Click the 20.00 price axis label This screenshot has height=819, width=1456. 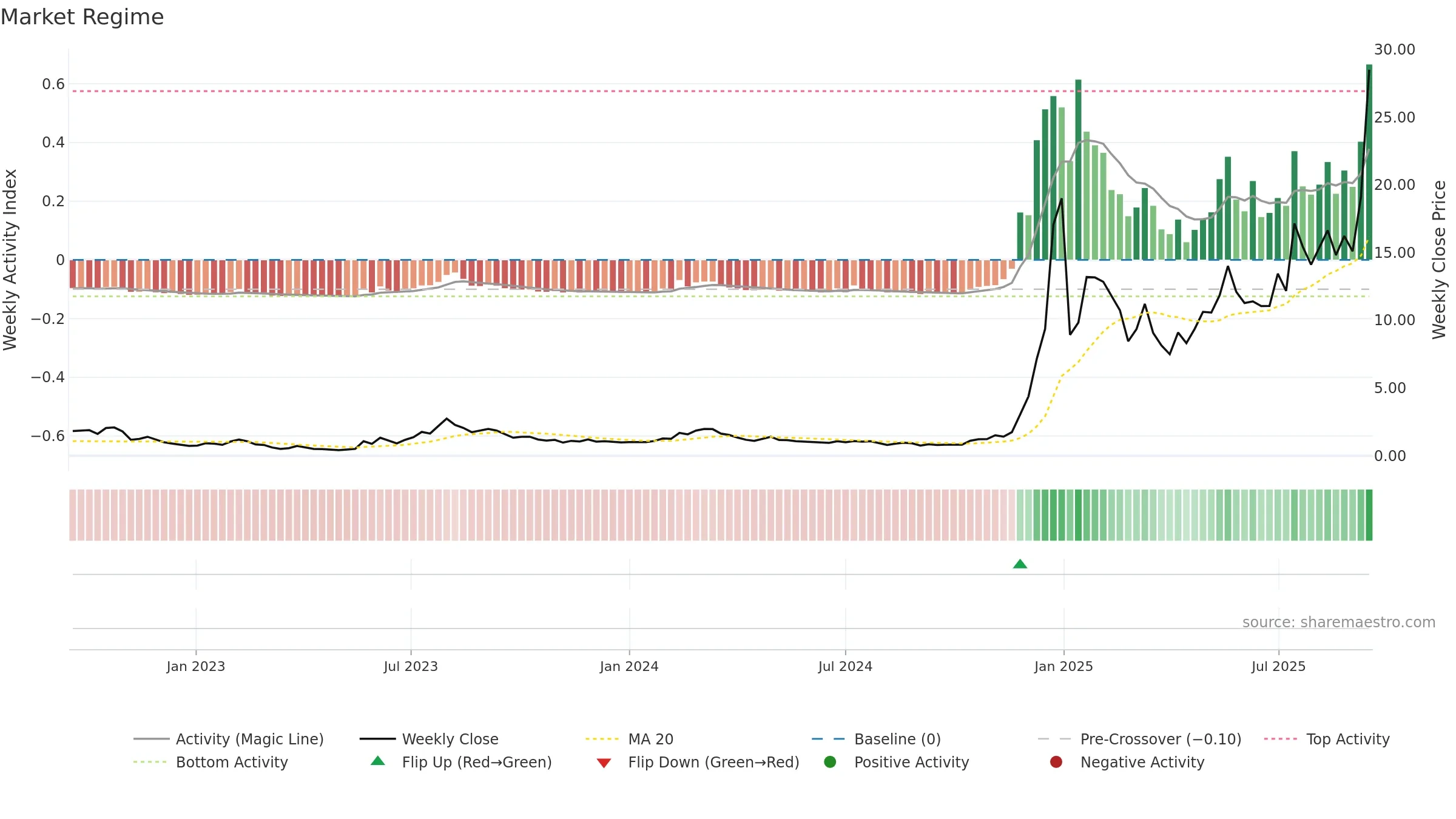(1394, 185)
